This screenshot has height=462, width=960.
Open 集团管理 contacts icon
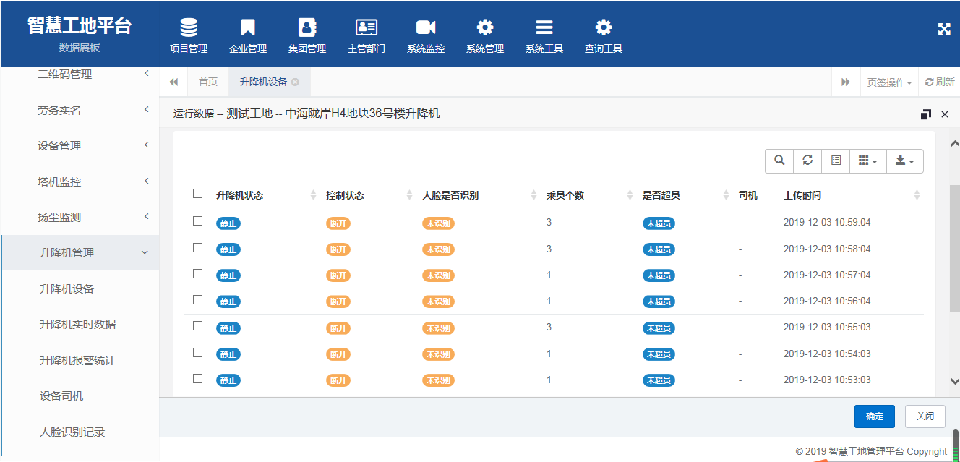click(x=307, y=28)
